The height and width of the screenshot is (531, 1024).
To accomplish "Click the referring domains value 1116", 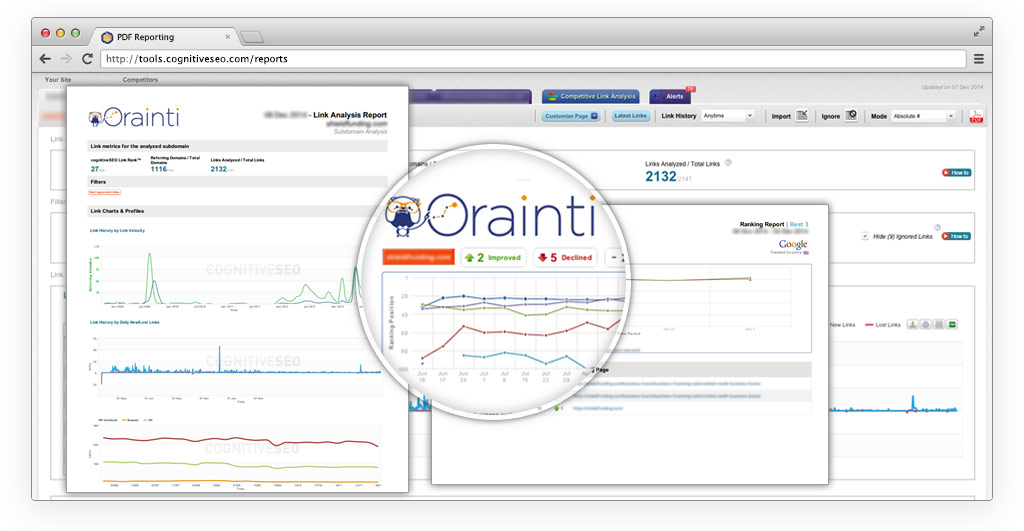I will point(159,169).
